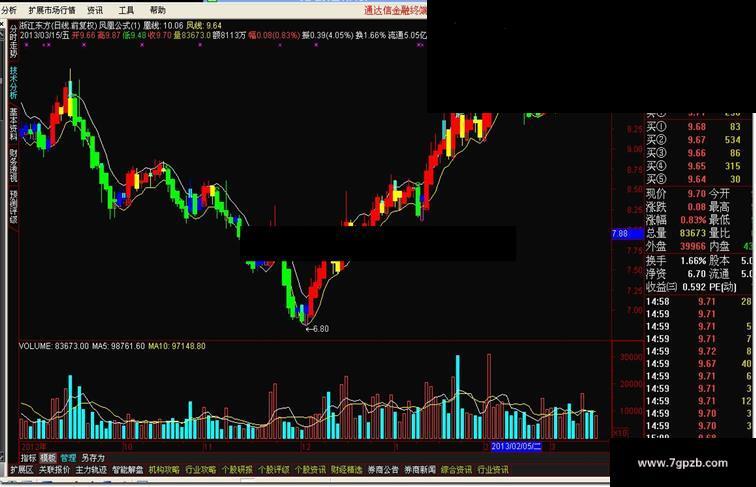Click the blue 7.88 price label
756x487 pixels.
(627, 234)
